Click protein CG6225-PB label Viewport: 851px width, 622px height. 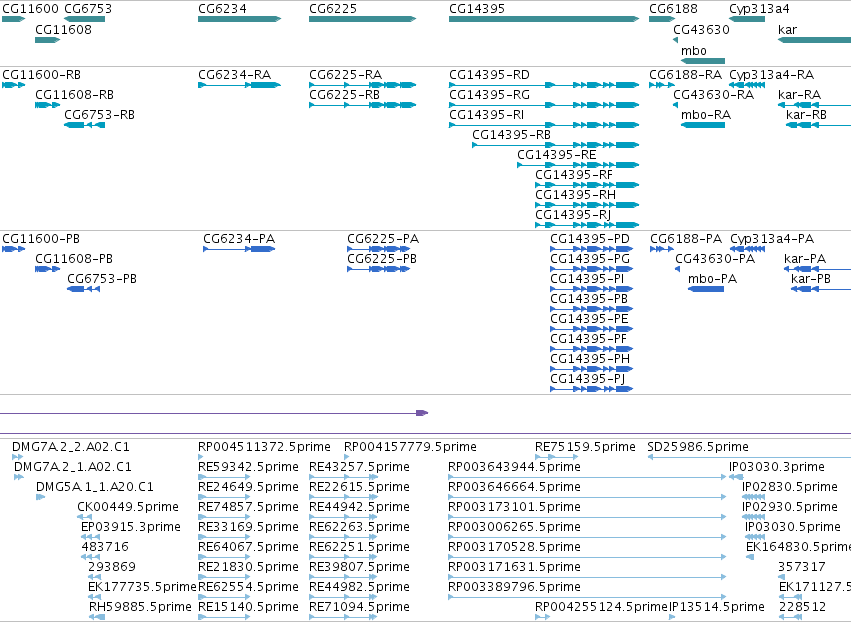coord(382,259)
